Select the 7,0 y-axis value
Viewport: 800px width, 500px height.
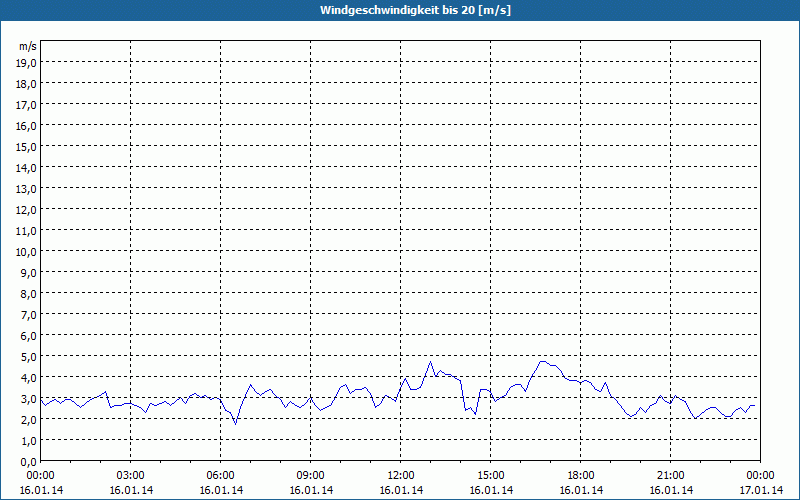coord(30,315)
